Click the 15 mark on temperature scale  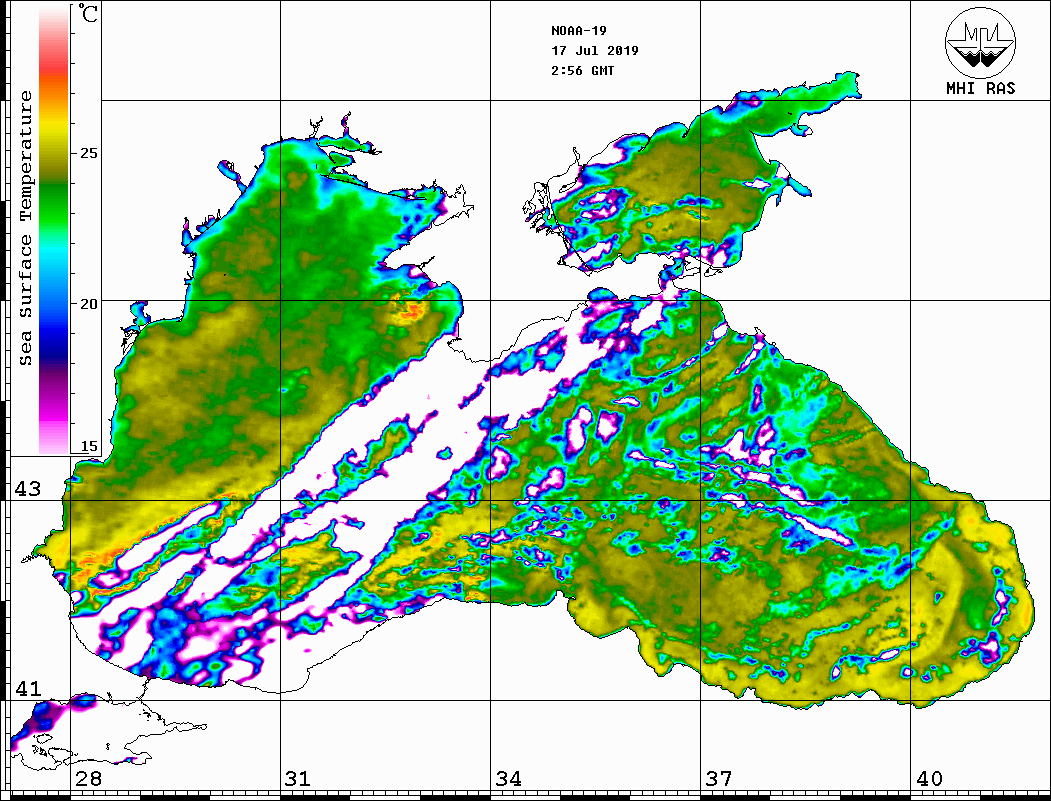[88, 446]
